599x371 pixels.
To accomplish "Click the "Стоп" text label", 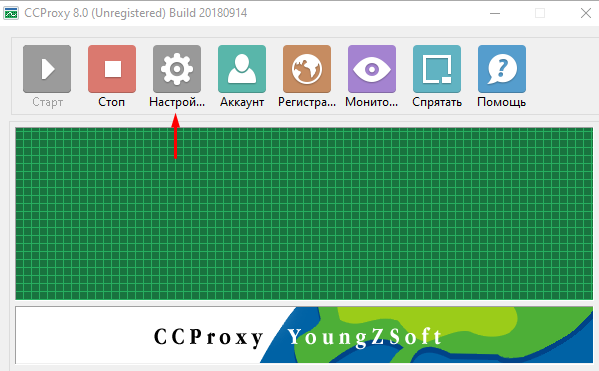I will (x=112, y=102).
